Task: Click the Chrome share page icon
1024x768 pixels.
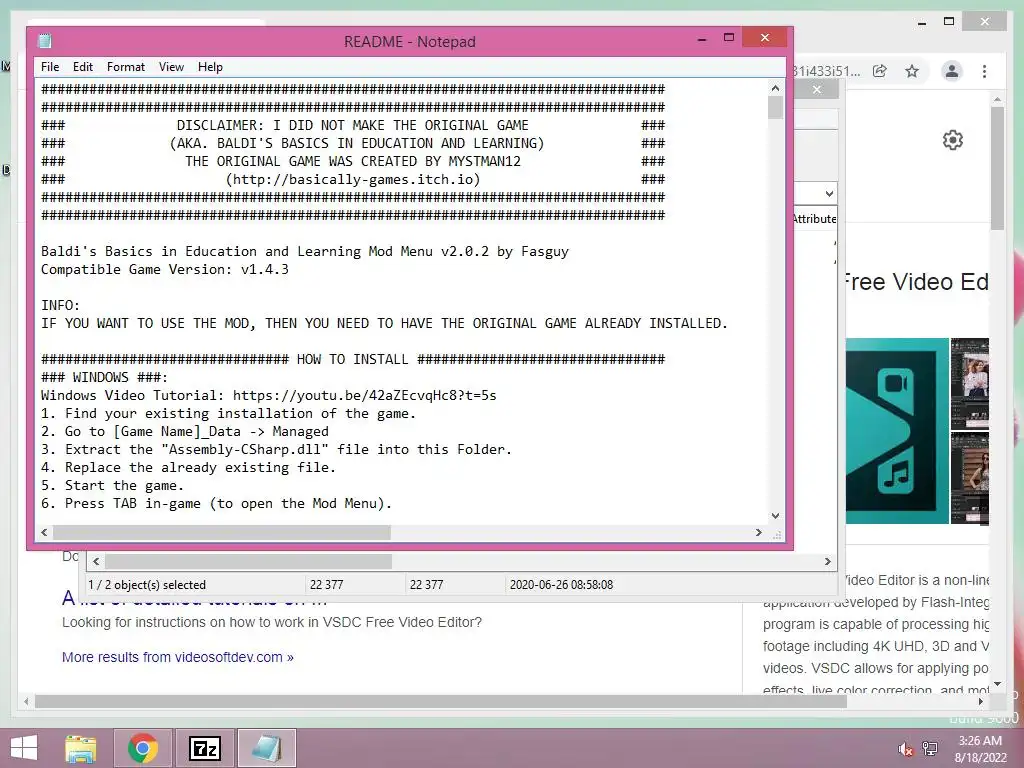Action: point(880,71)
